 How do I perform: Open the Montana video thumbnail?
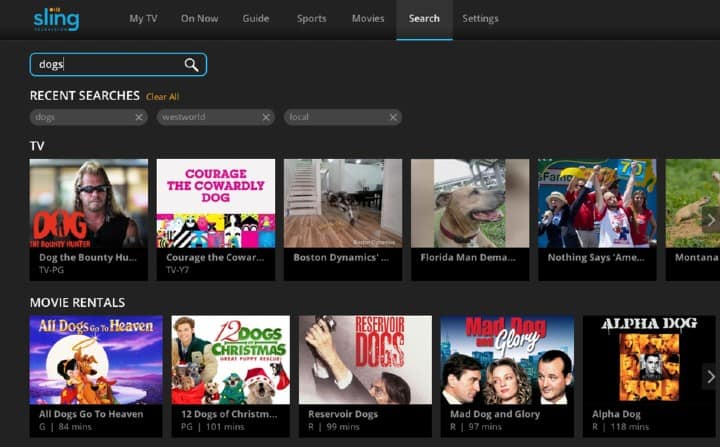pyautogui.click(x=692, y=204)
